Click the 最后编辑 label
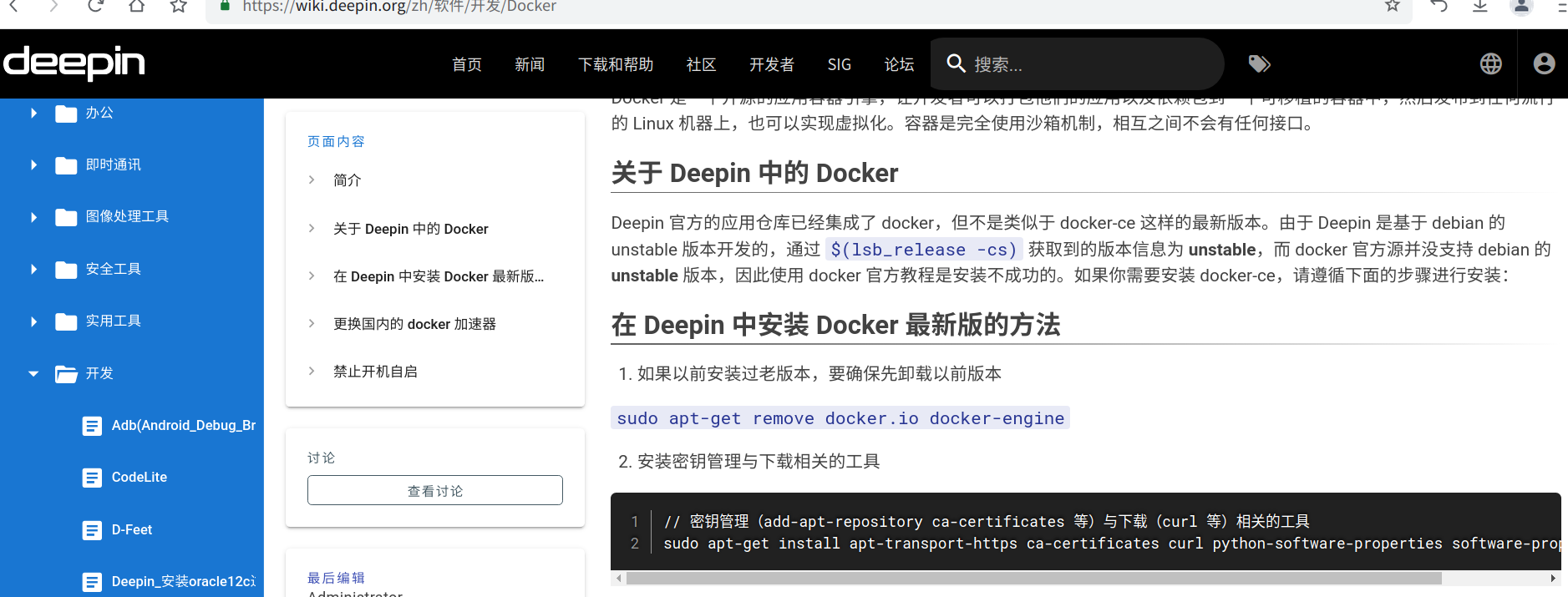Screen dimensions: 1568x597 336,578
